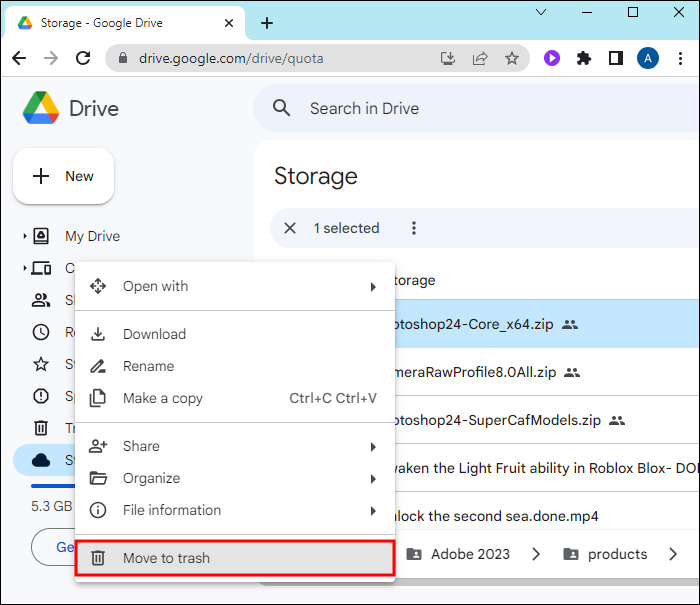
Task: Open the Adobe 2023 breadcrumb folder
Action: pyautogui.click(x=459, y=554)
